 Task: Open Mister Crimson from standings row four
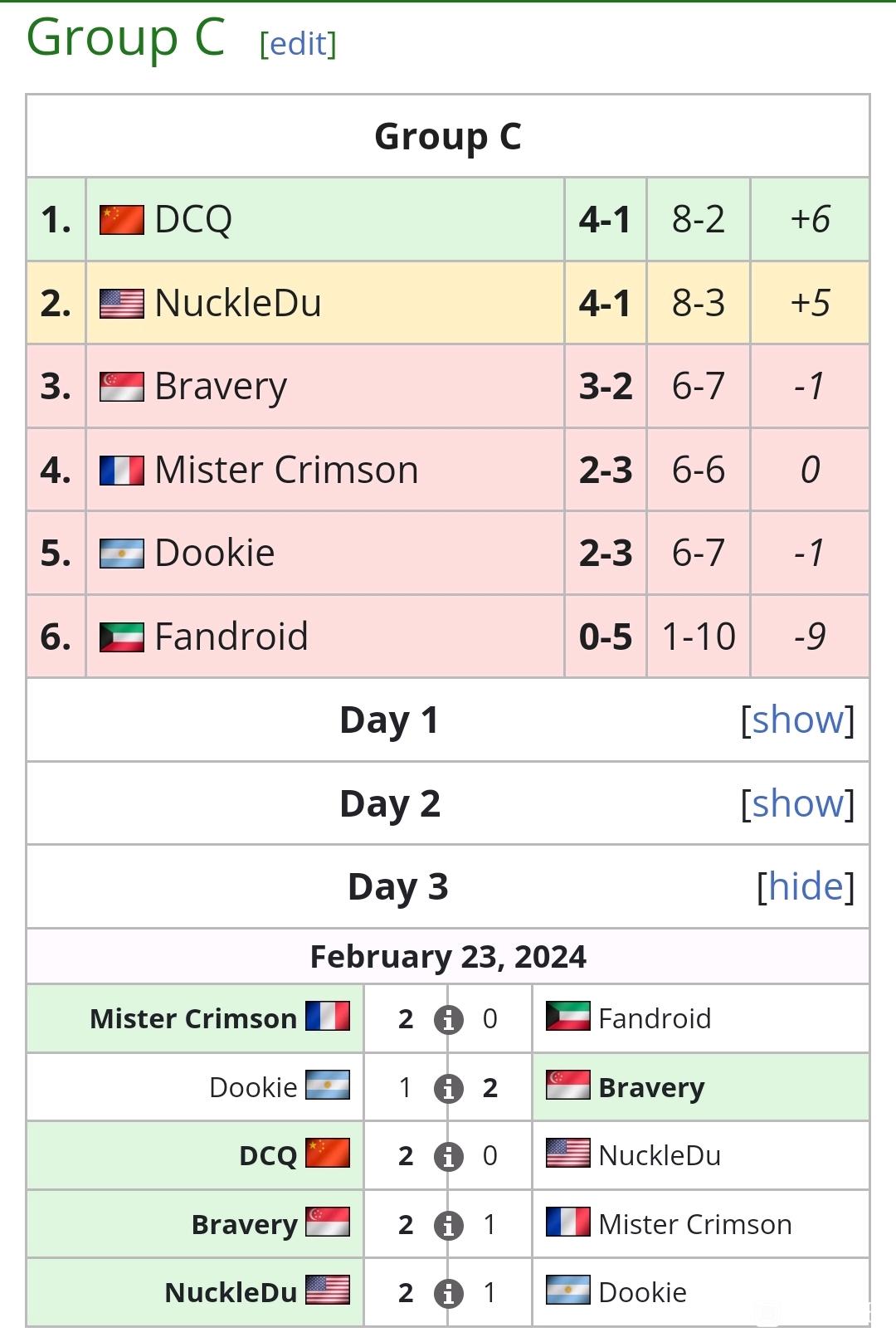point(286,470)
